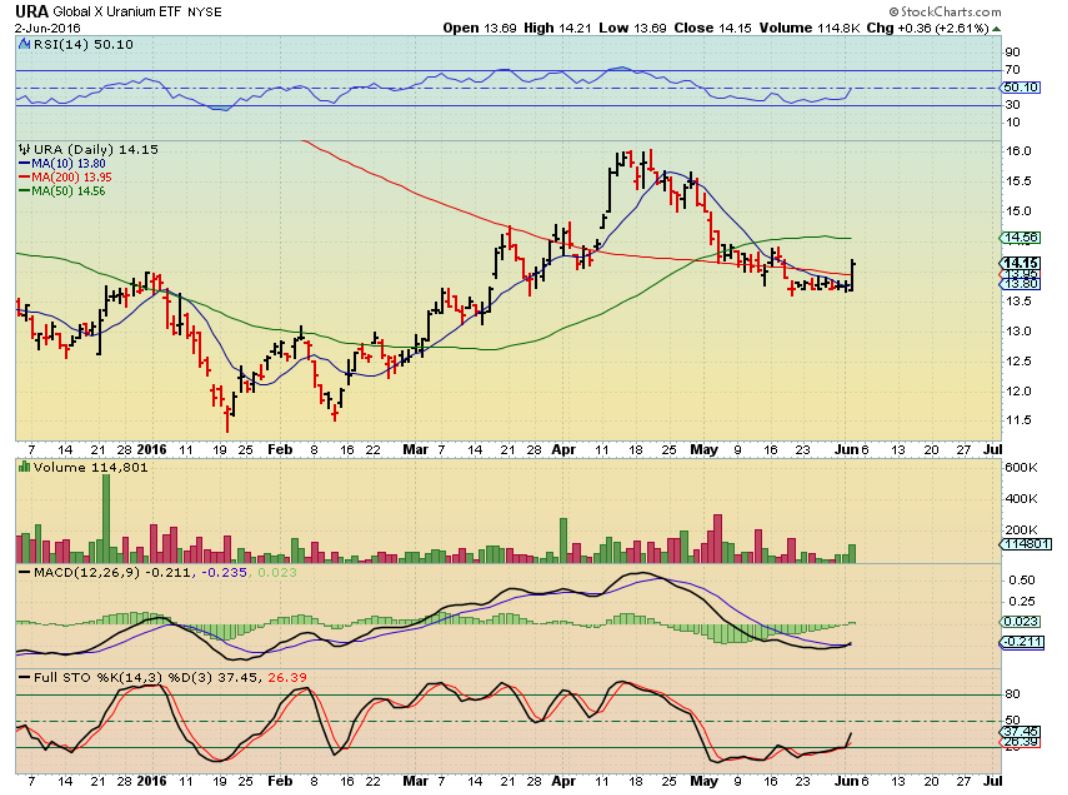Image resolution: width=1068 pixels, height=795 pixels.
Task: Click the 37.45 Stochastic axis tag
Action: click(1020, 732)
